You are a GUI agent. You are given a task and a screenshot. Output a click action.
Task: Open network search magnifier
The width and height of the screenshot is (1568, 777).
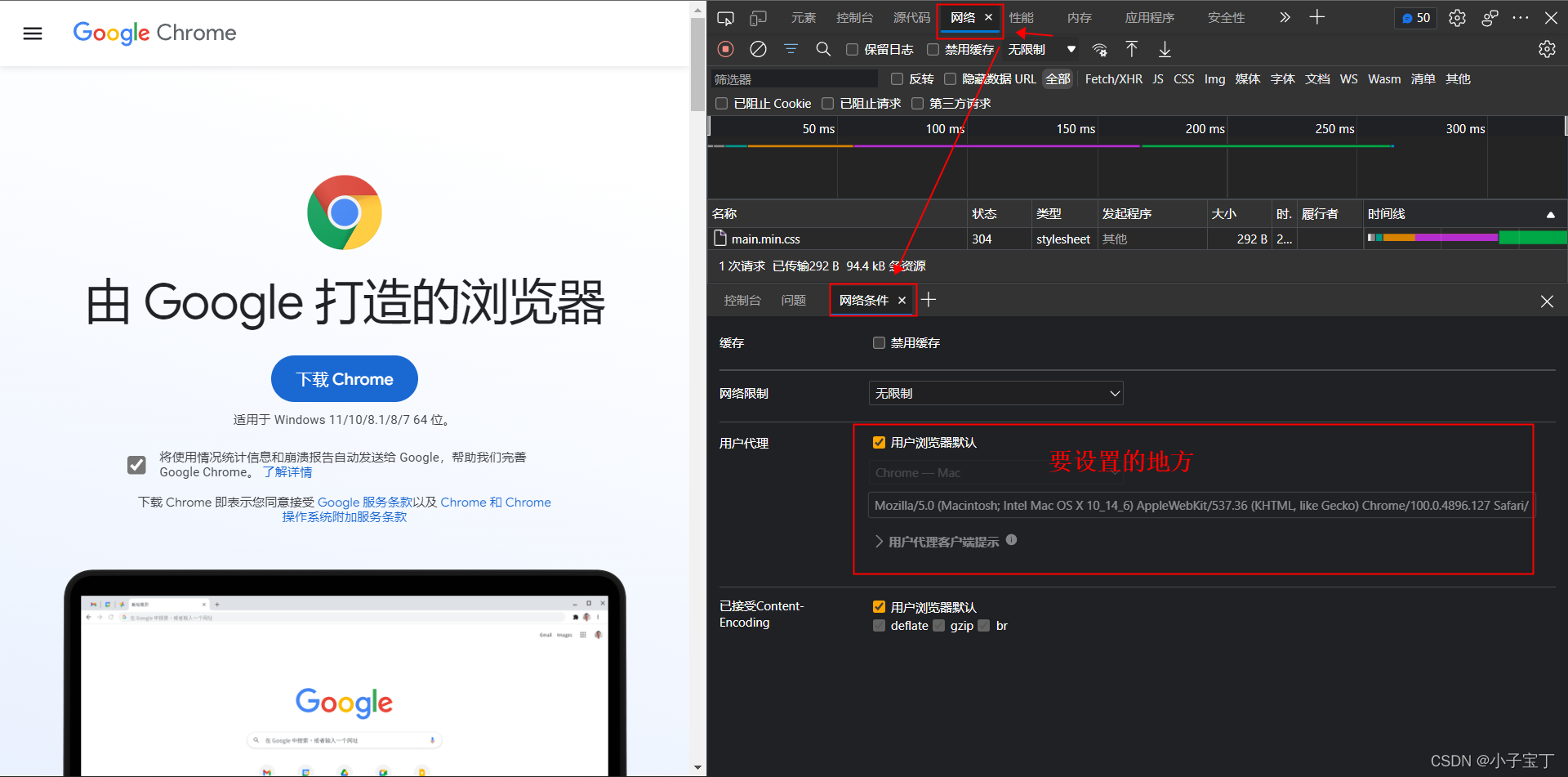pos(823,49)
